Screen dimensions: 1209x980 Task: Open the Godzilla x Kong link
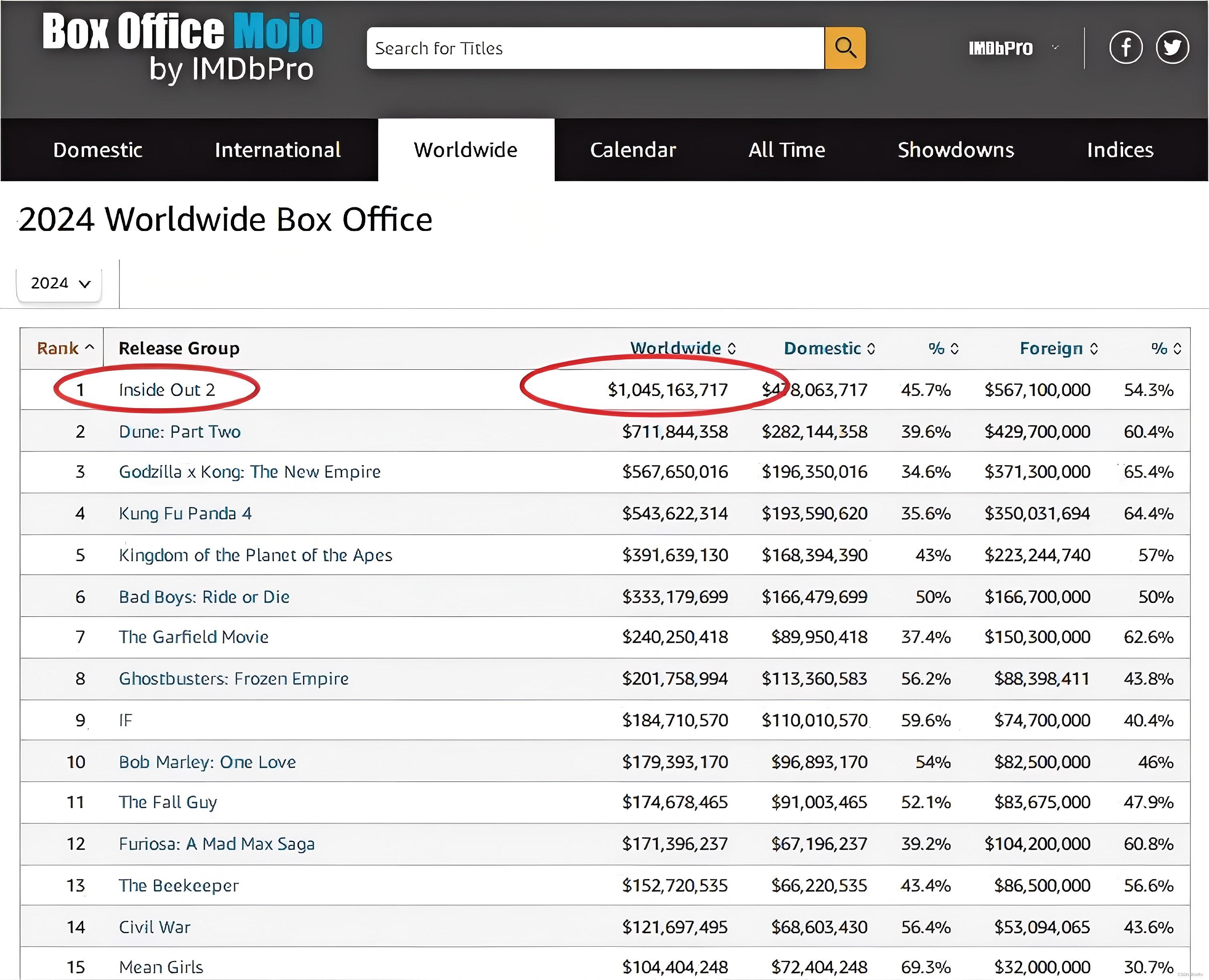pyautogui.click(x=249, y=472)
